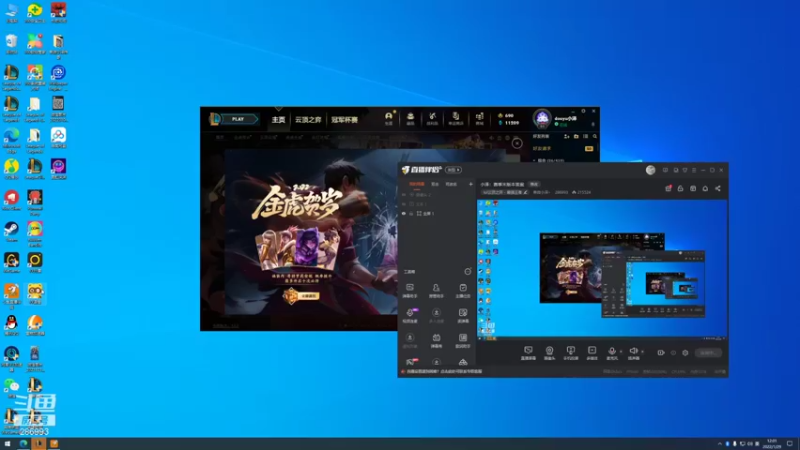800x450 pixels.
Task: Select the second scene tab in streaming app
Action: point(435,184)
